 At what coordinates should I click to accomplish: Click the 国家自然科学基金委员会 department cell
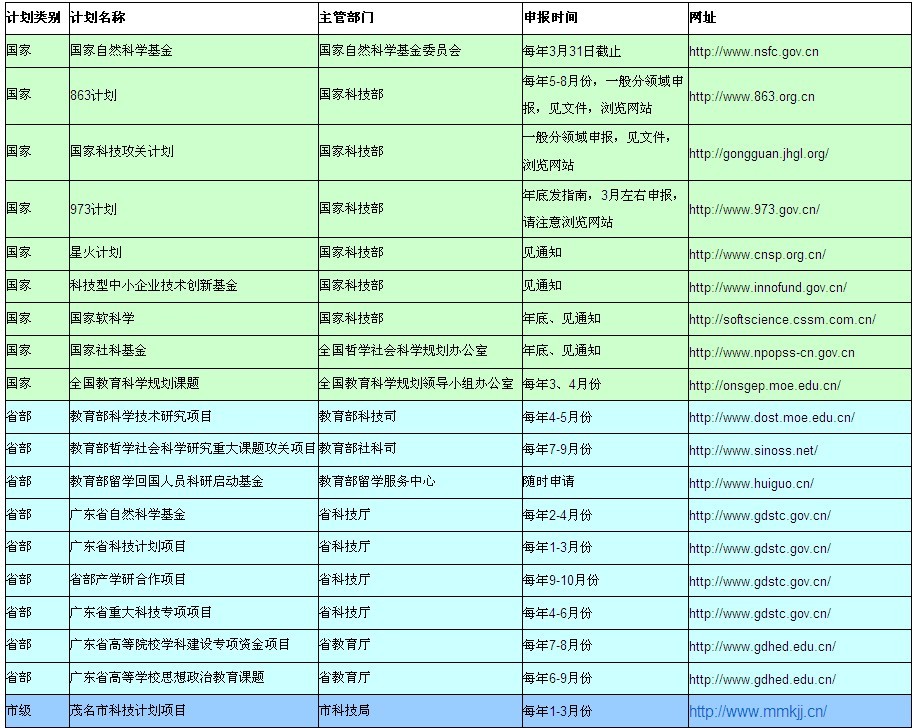pyautogui.click(x=420, y=51)
